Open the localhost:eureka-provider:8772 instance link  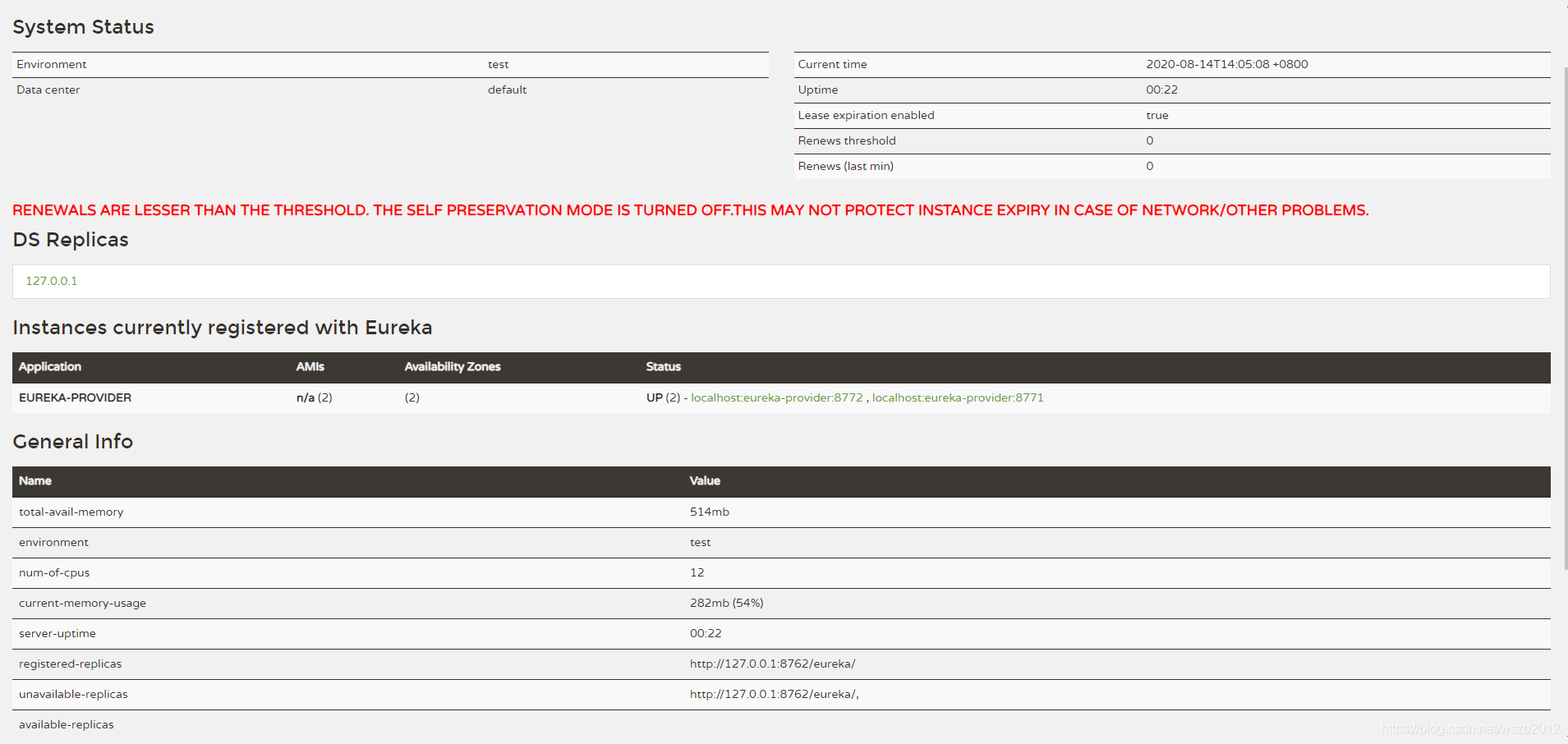(777, 397)
